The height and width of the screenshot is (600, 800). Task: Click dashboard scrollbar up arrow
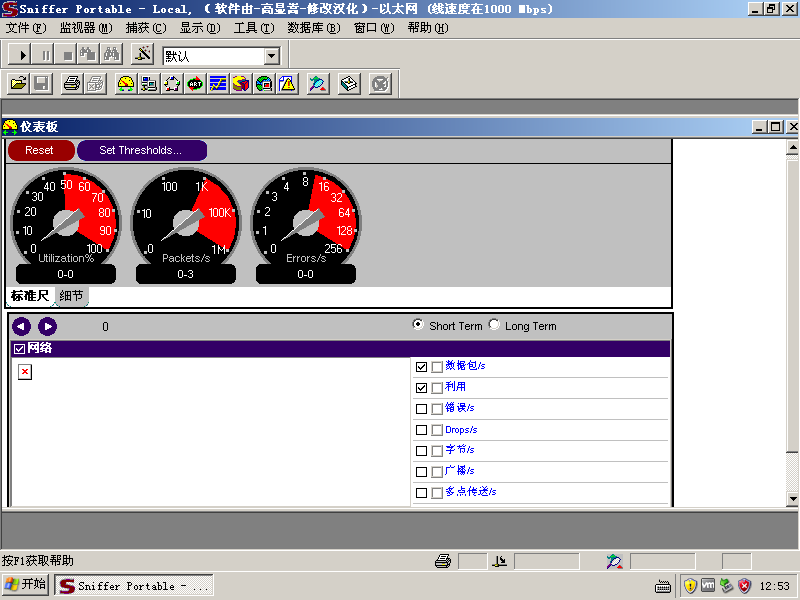point(792,148)
